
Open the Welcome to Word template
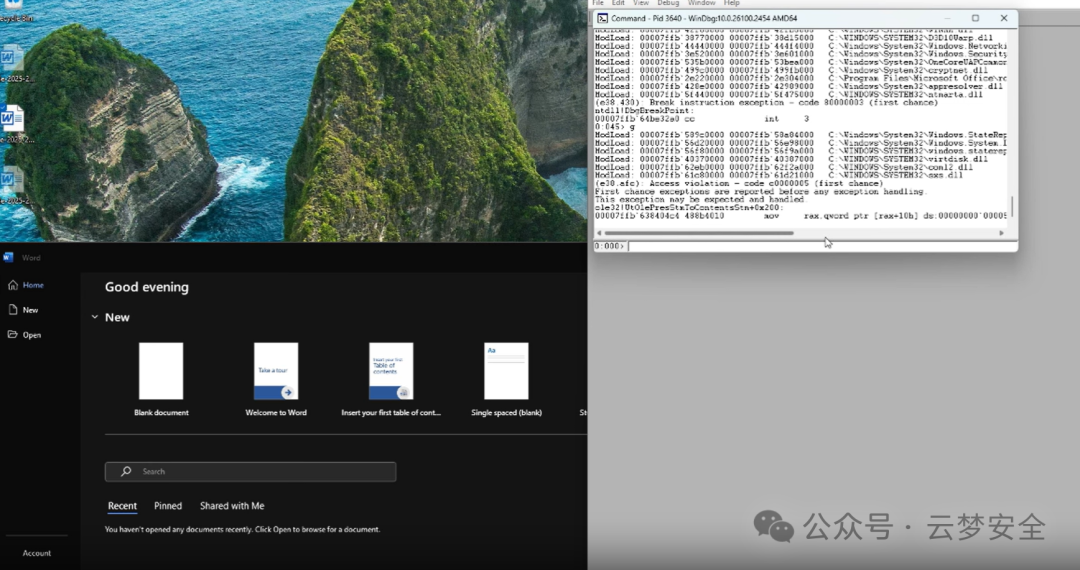pyautogui.click(x=276, y=379)
